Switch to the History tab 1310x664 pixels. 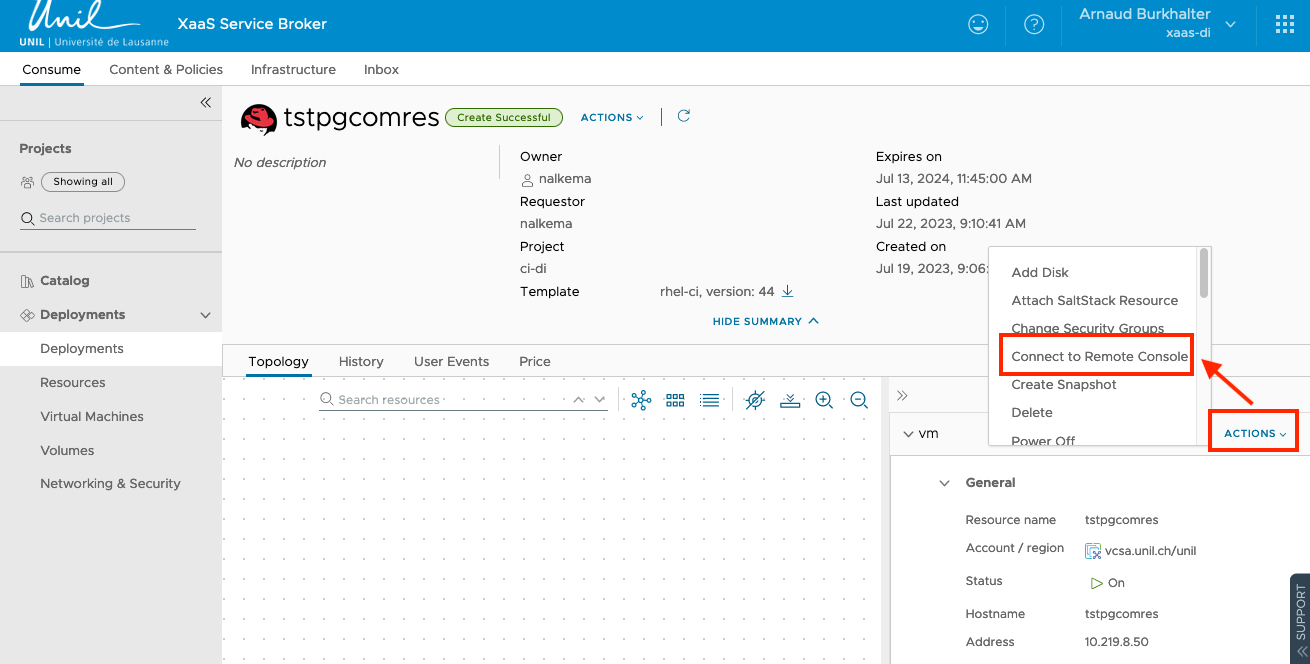(361, 362)
